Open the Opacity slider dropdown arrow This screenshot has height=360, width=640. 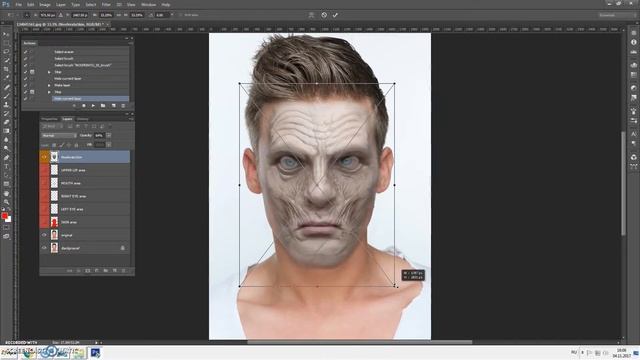pyautogui.click(x=109, y=135)
